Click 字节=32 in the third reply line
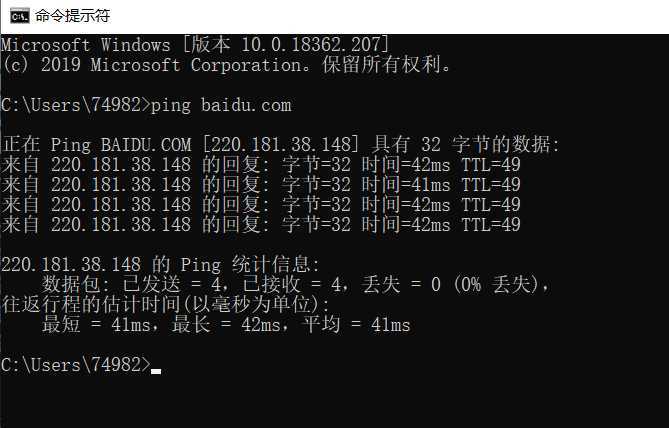Screen dimensions: 669x428 [x=316, y=204]
